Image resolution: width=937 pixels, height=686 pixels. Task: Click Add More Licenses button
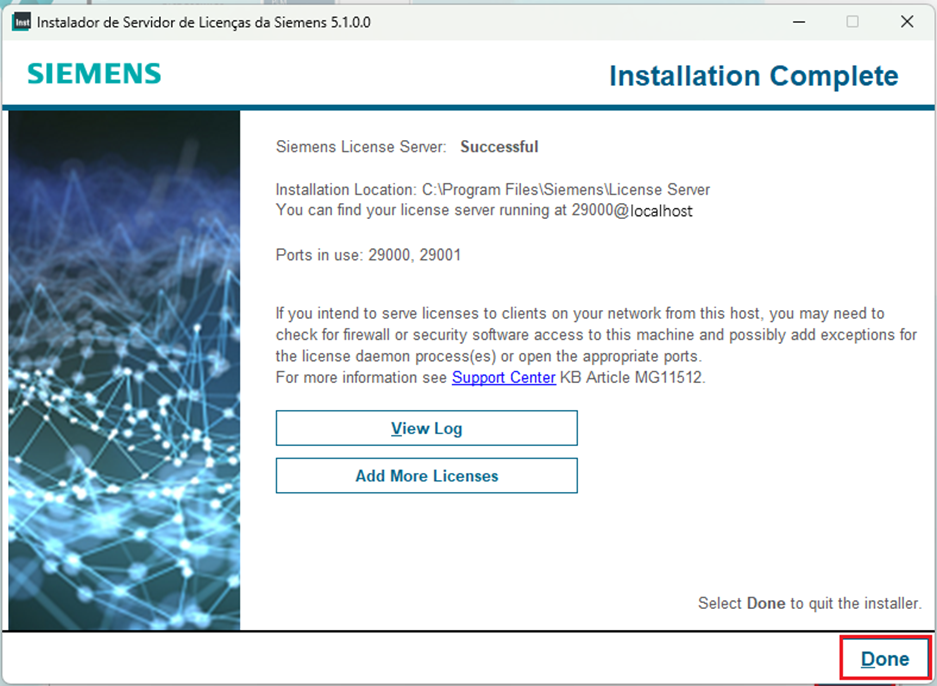tap(426, 476)
